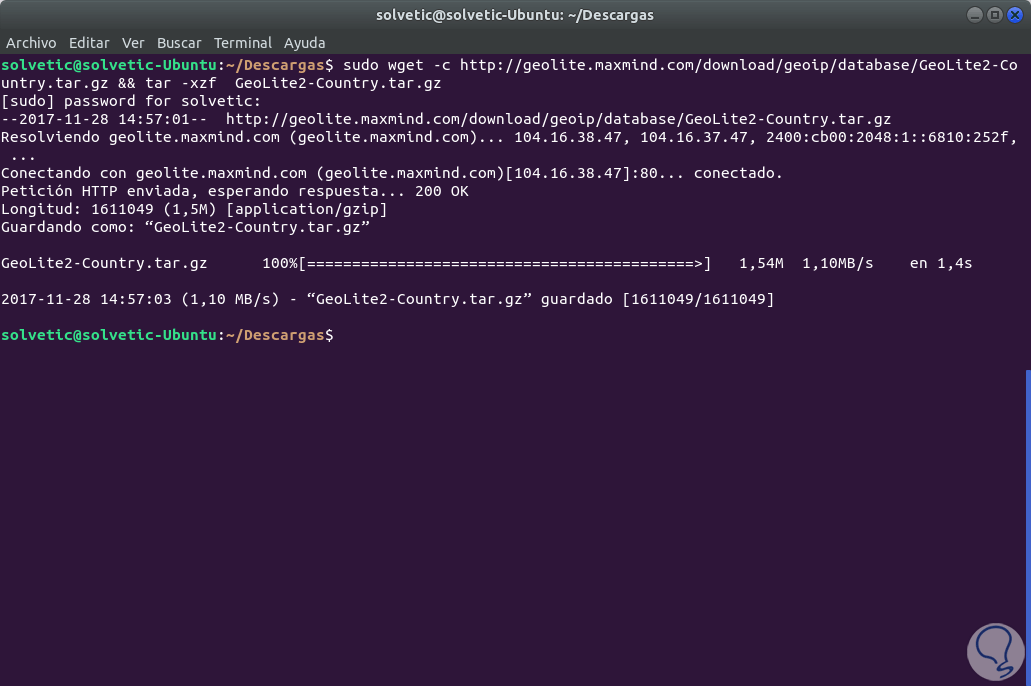The height and width of the screenshot is (686, 1031).
Task: Close the terminal window
Action: [x=1013, y=15]
